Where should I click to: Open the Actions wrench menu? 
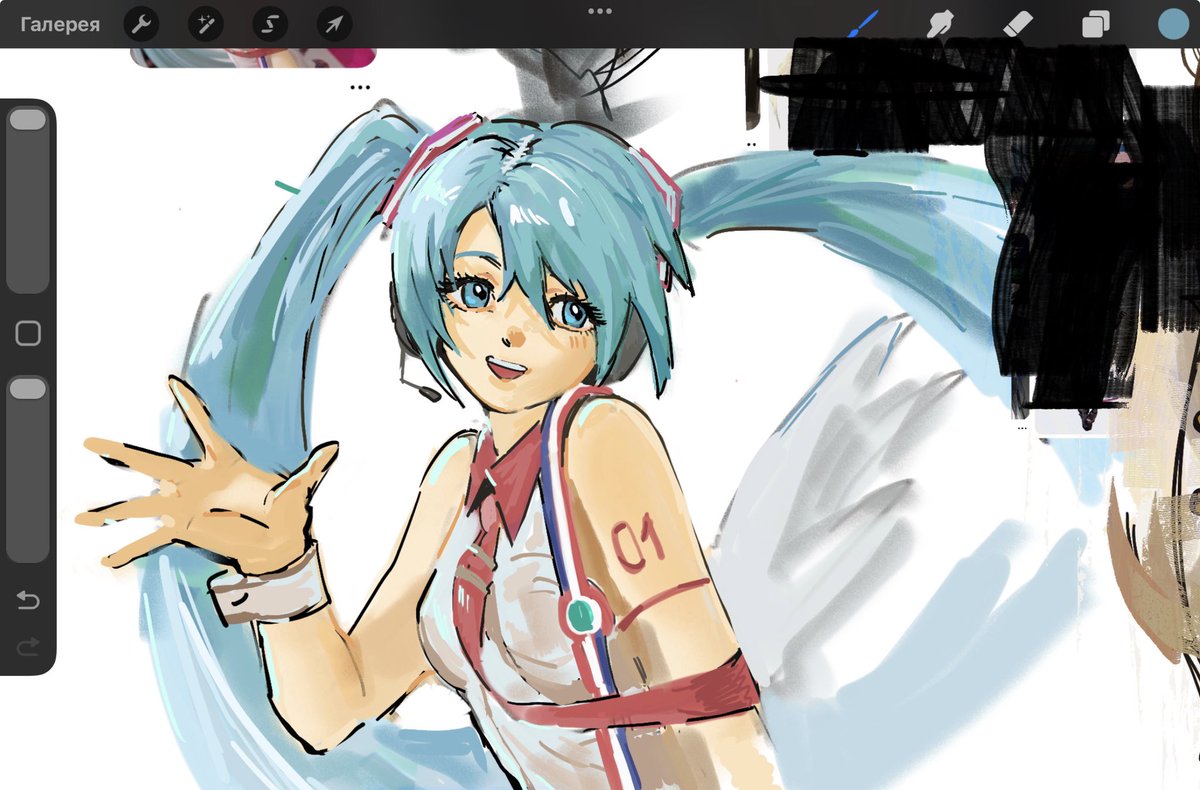point(142,24)
